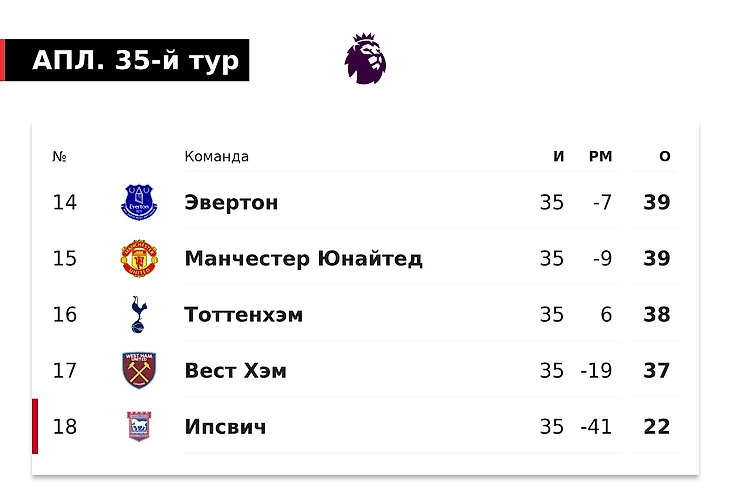Click the West Ham club crest

pyautogui.click(x=138, y=371)
